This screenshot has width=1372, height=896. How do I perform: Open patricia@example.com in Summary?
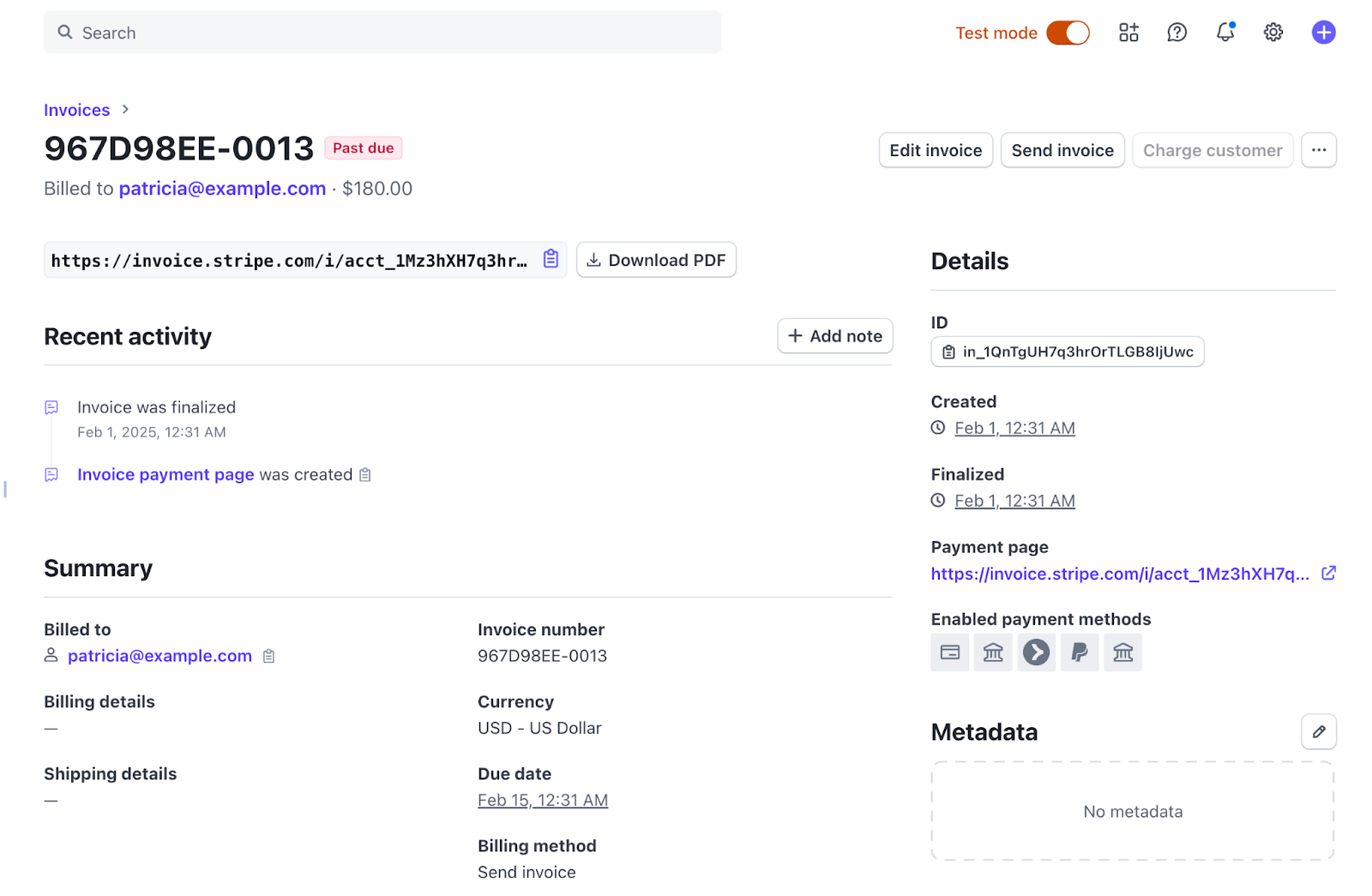click(159, 656)
